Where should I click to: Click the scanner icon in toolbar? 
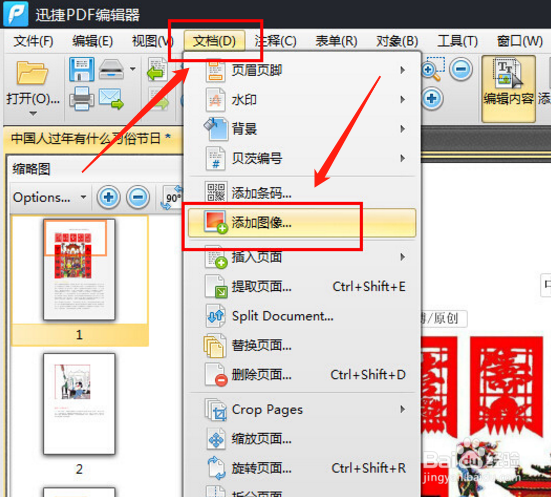coord(111,69)
